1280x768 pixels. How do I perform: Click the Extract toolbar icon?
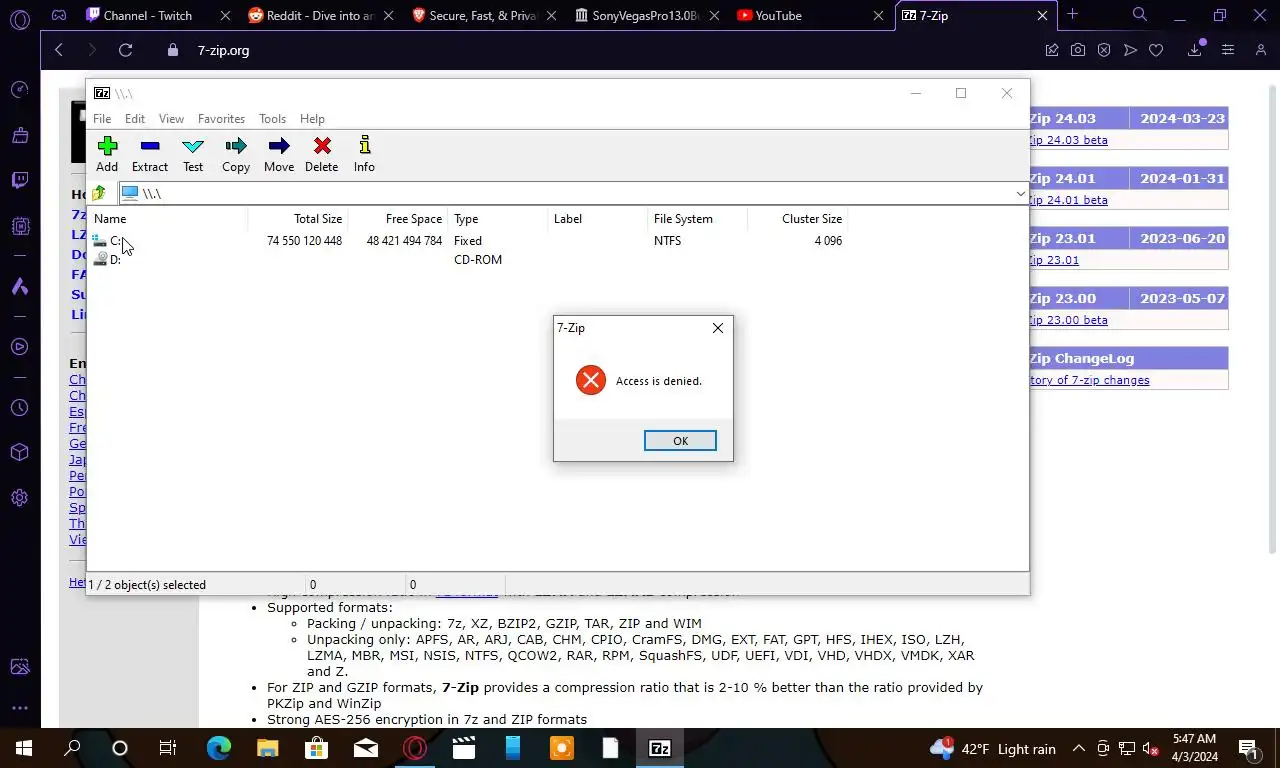click(150, 154)
